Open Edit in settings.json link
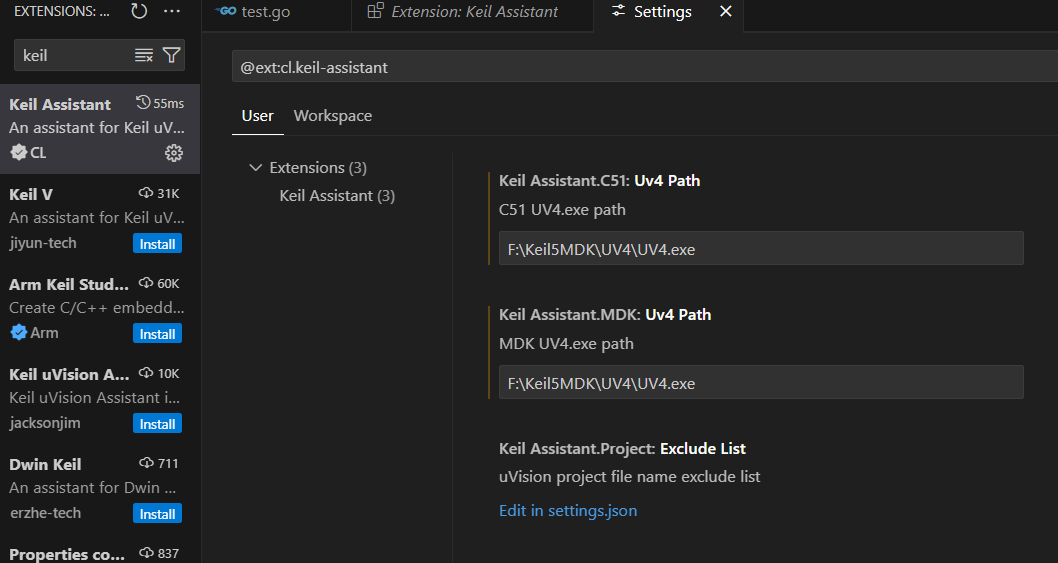1058x563 pixels. (568, 510)
